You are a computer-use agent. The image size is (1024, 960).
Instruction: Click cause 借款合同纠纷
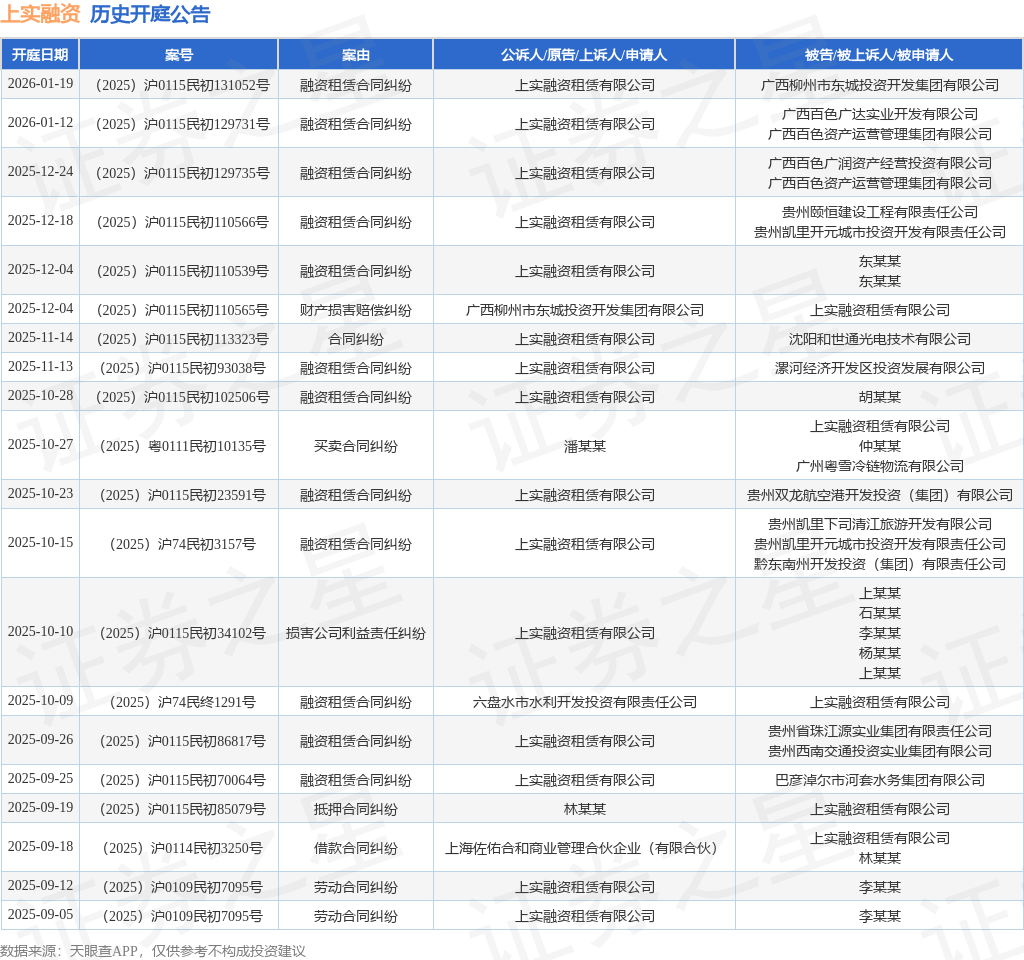[x=355, y=848]
